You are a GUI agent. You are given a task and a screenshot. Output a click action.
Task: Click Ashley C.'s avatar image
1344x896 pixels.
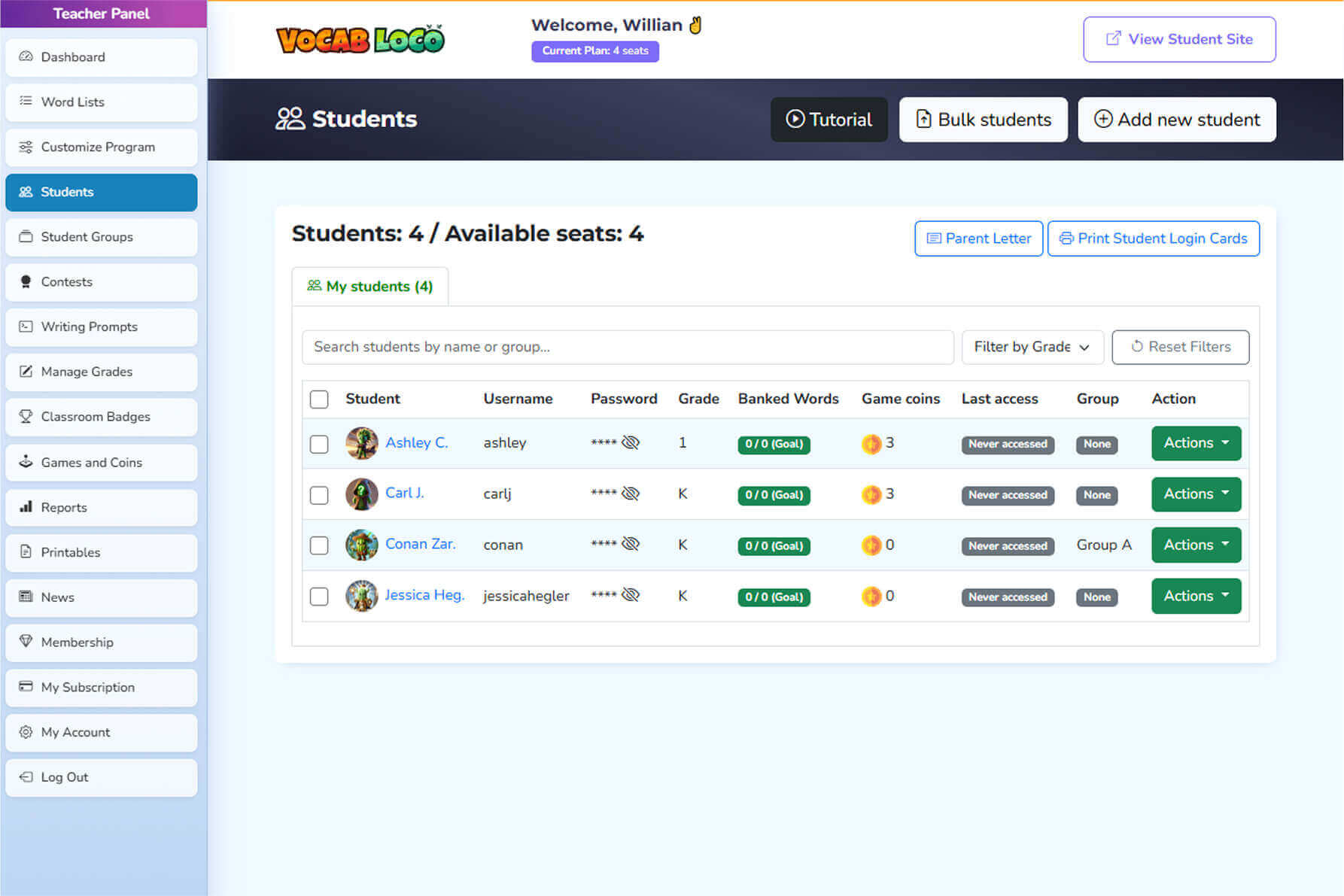coord(361,443)
